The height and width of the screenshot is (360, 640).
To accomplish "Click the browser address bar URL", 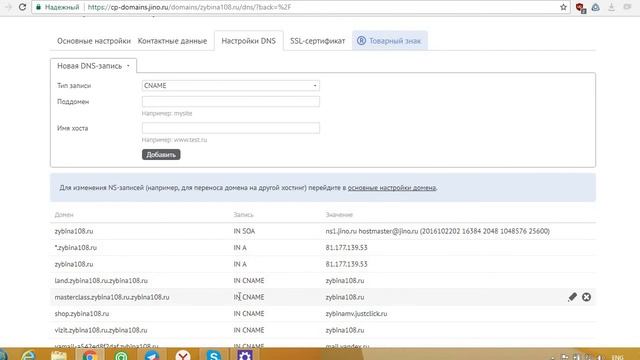I will coord(189,7).
